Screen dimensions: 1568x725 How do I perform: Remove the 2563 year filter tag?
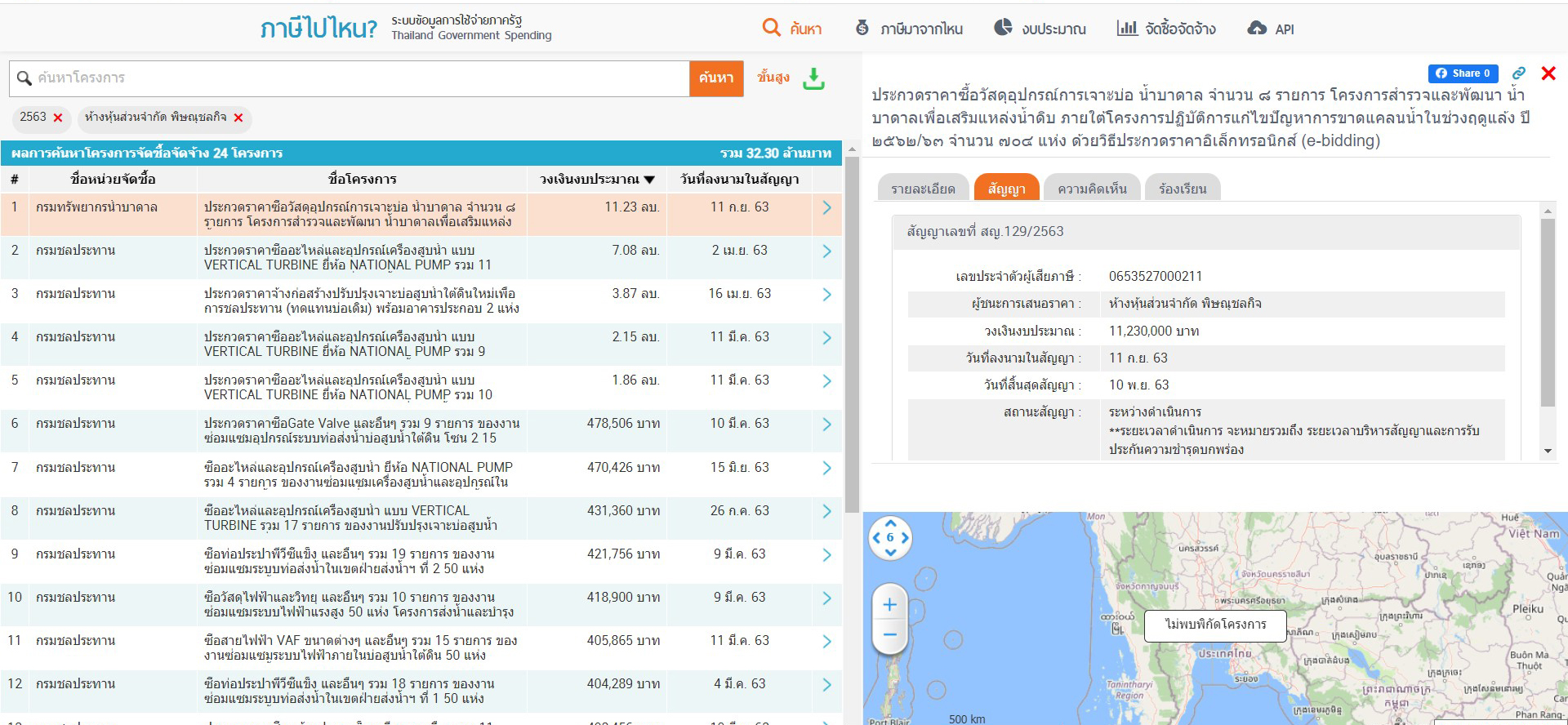pos(58,118)
